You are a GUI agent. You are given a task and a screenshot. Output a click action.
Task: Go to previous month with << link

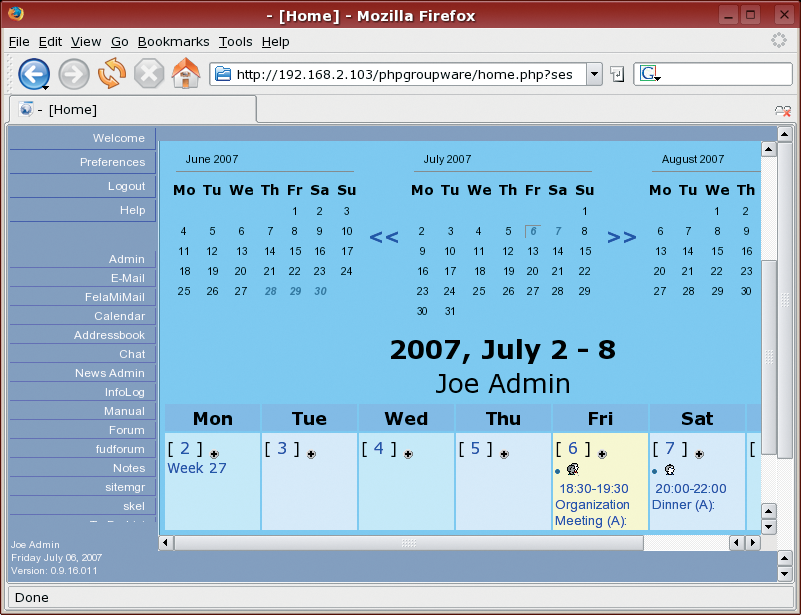pos(384,237)
